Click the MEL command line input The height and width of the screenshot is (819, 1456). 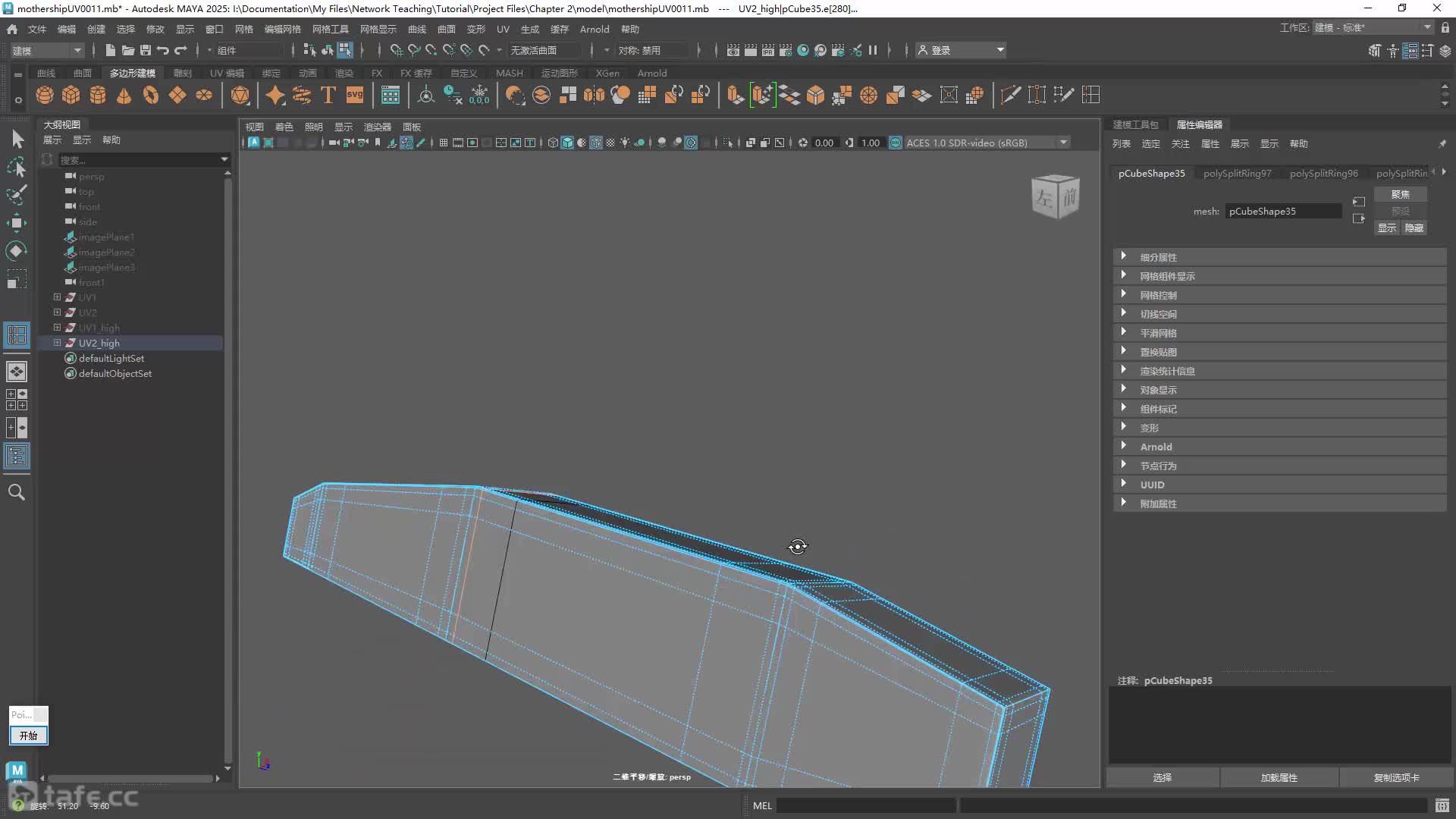point(865,805)
